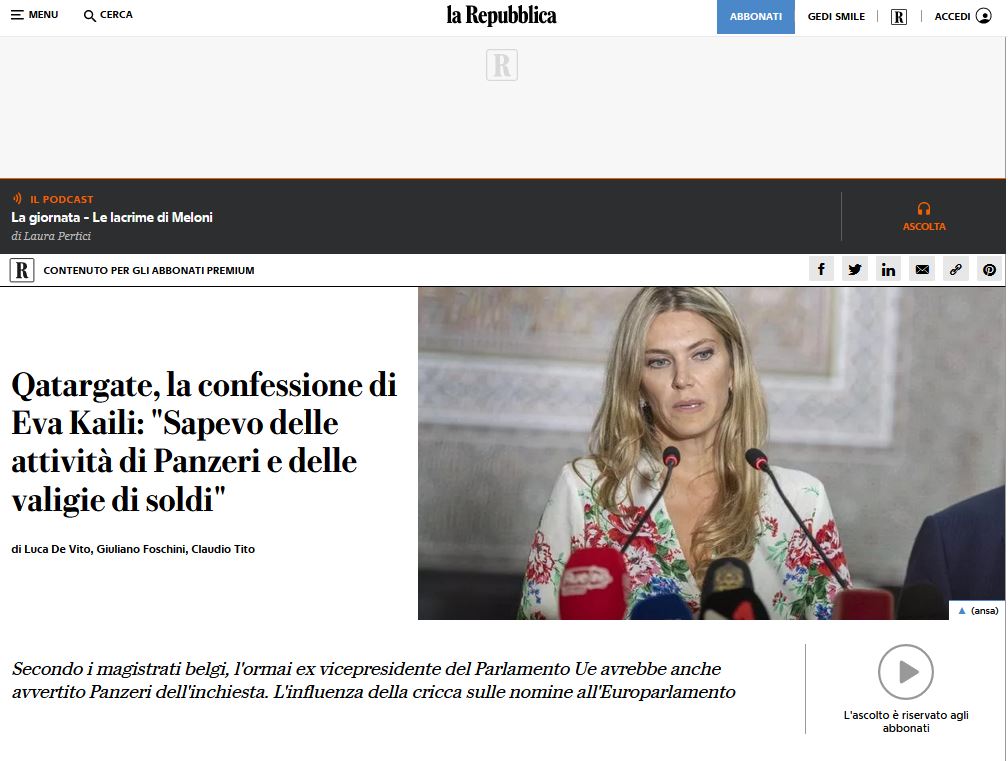Play the article audio listen button
Image resolution: width=1008 pixels, height=761 pixels.
(905, 672)
